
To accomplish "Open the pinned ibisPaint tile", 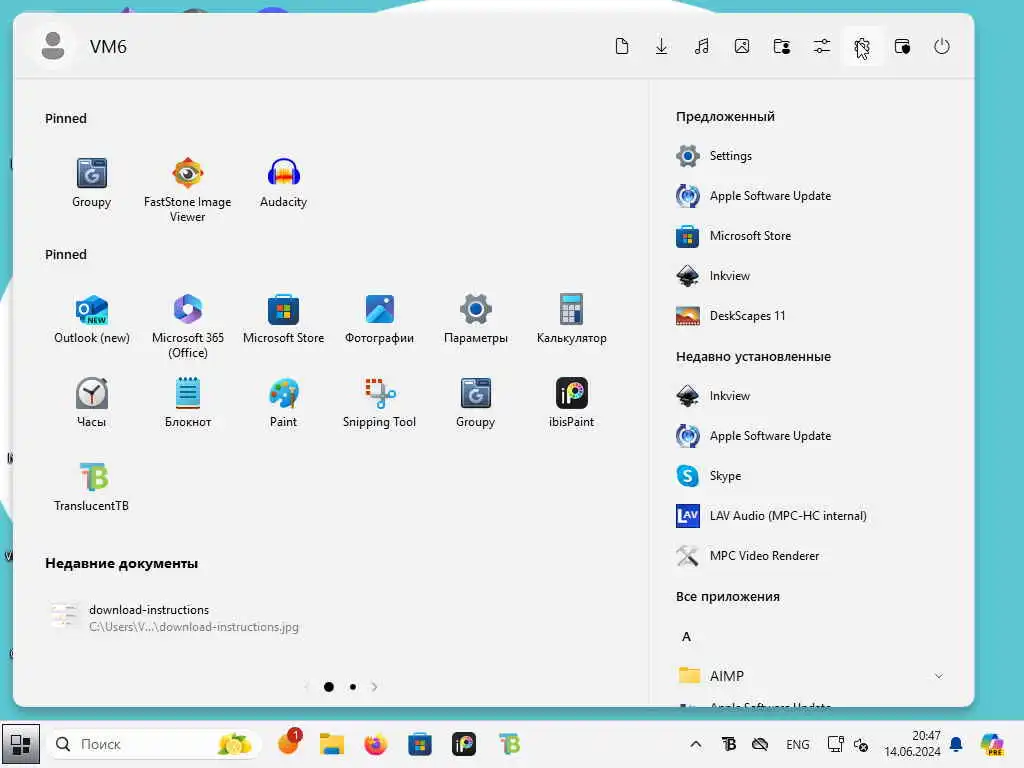I will (571, 402).
